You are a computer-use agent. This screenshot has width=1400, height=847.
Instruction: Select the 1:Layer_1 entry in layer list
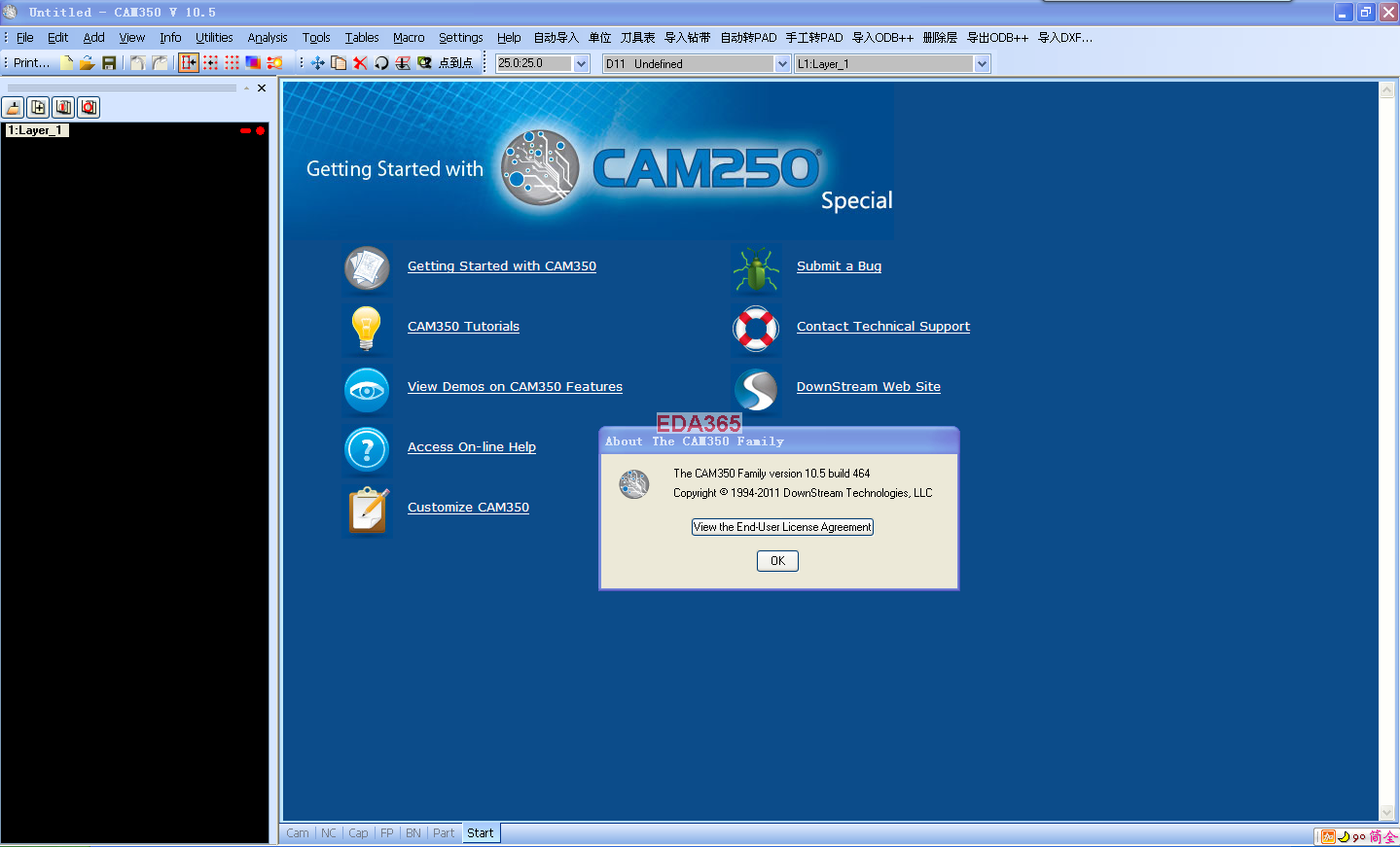point(37,130)
